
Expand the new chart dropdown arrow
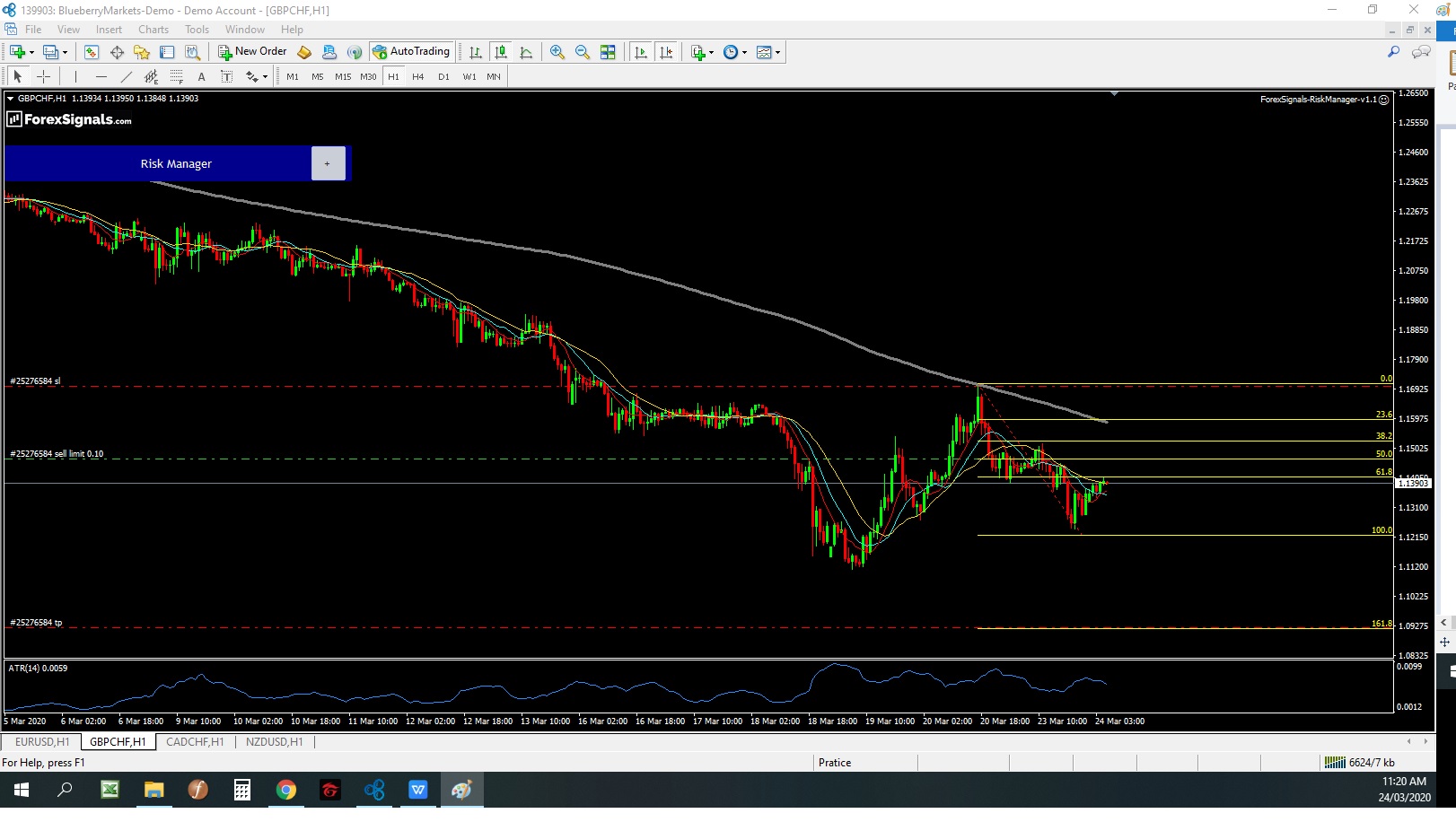click(31, 52)
